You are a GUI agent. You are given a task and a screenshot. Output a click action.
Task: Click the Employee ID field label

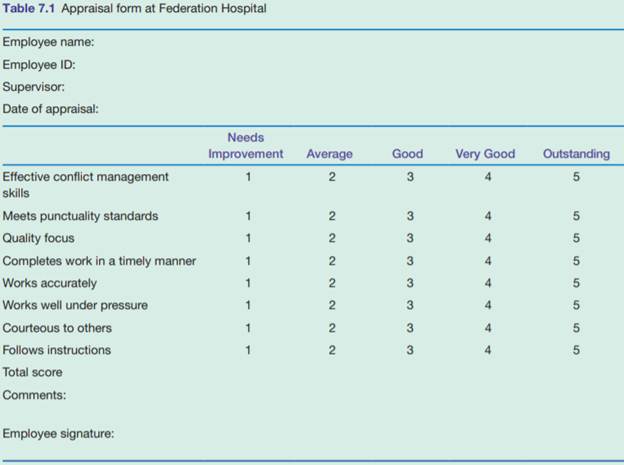tap(39, 65)
